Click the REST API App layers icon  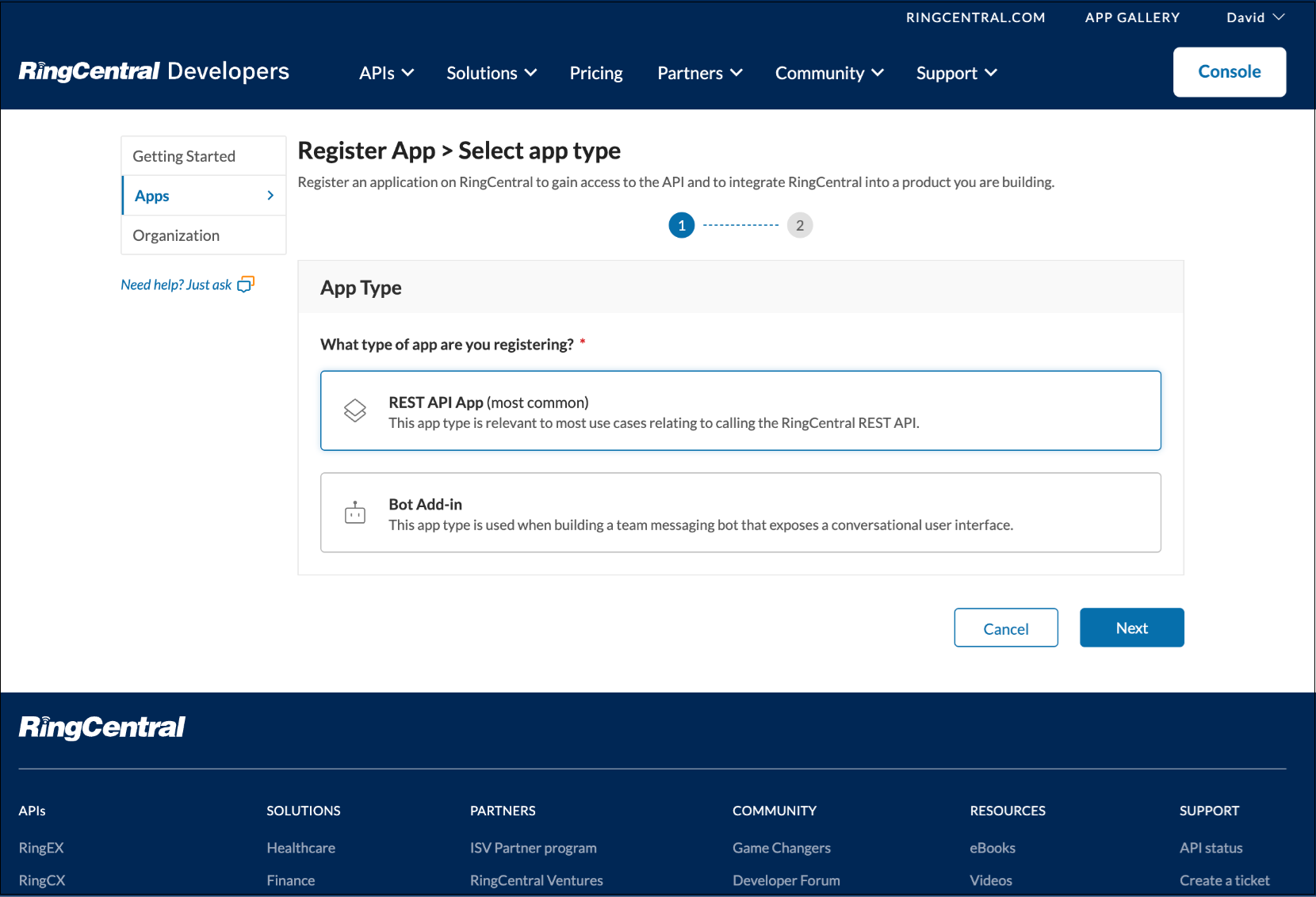[355, 410]
